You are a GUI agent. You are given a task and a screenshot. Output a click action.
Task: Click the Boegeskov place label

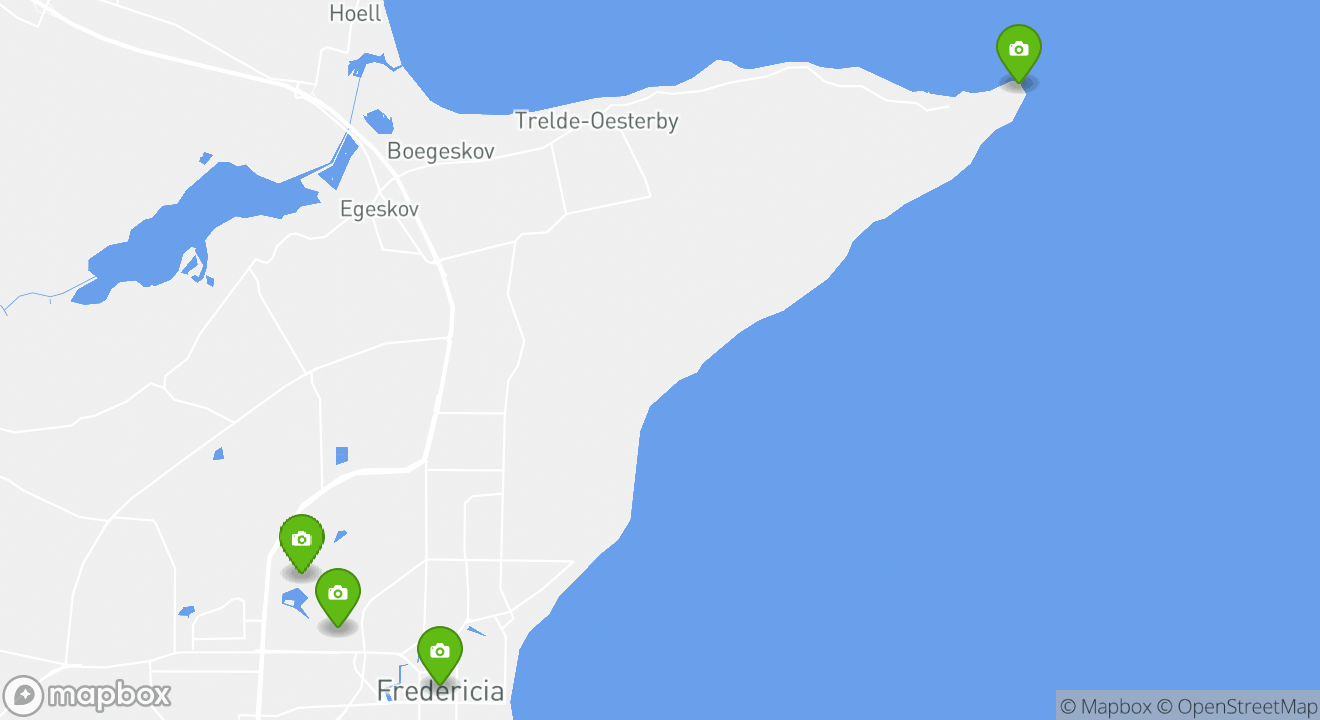tap(441, 151)
